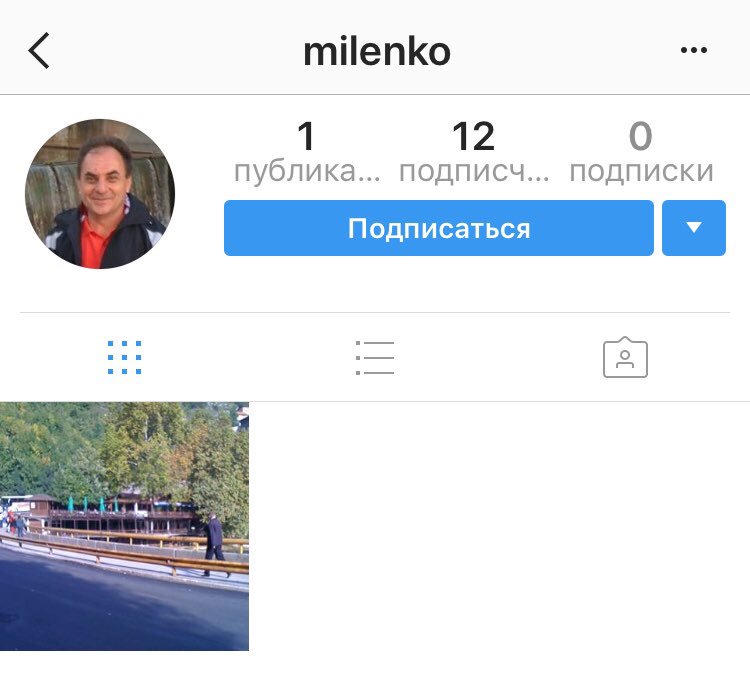Open the street and trees post thumbnail

pos(124,526)
